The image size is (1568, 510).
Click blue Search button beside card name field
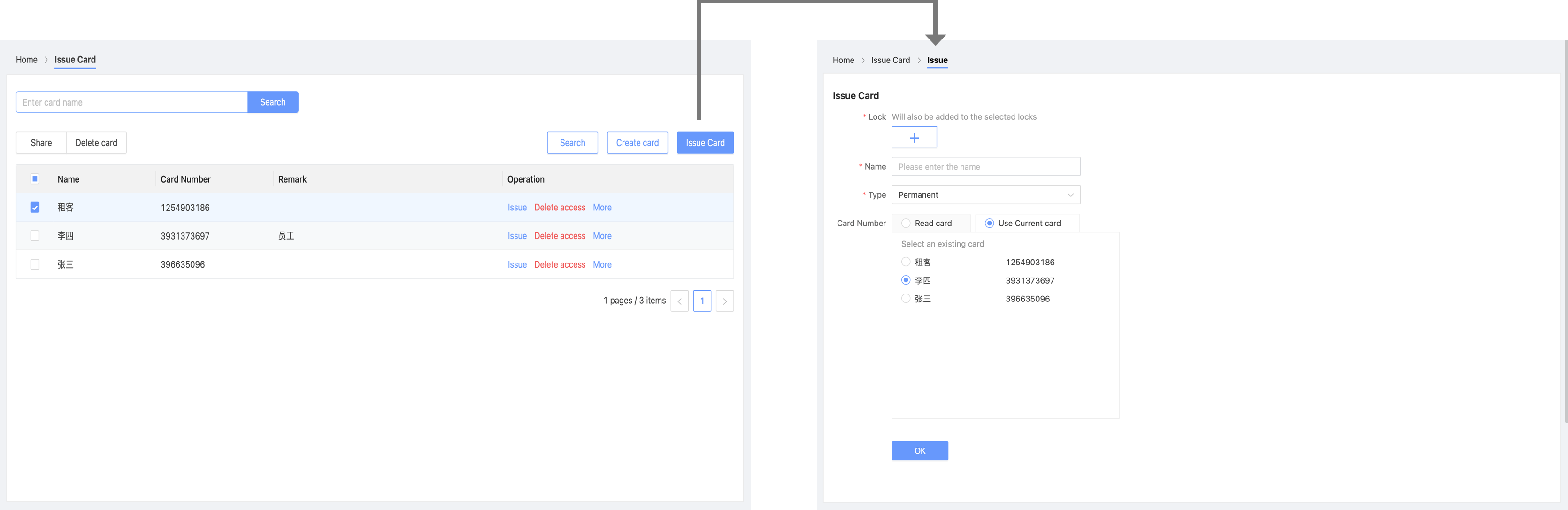pyautogui.click(x=273, y=102)
